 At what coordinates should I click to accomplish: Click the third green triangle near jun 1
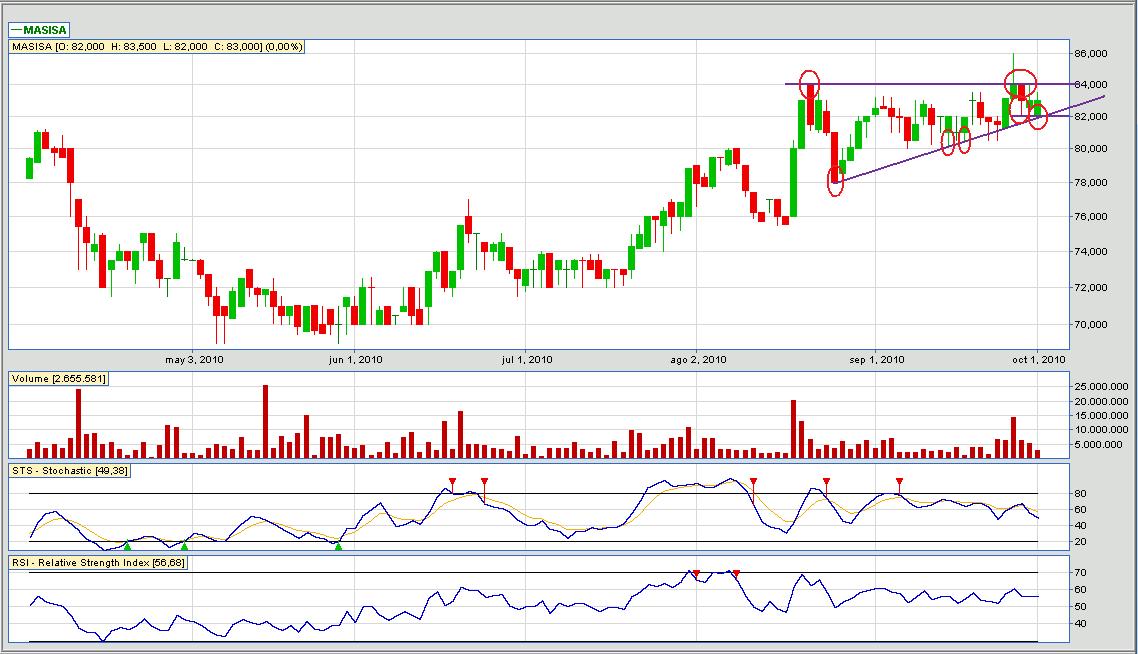click(338, 546)
